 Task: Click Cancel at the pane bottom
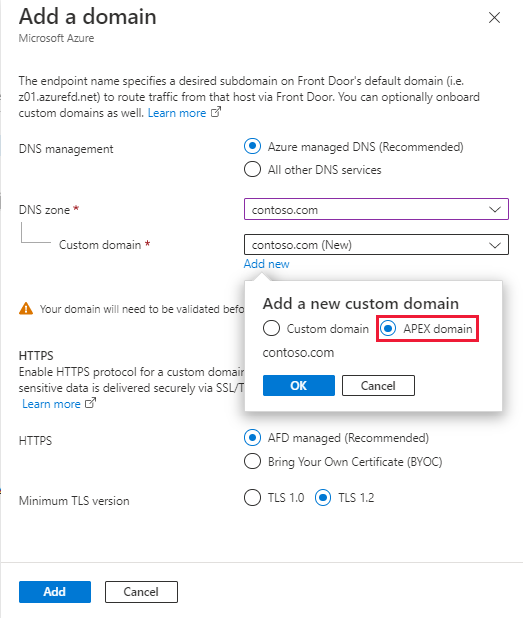pyautogui.click(x=141, y=592)
